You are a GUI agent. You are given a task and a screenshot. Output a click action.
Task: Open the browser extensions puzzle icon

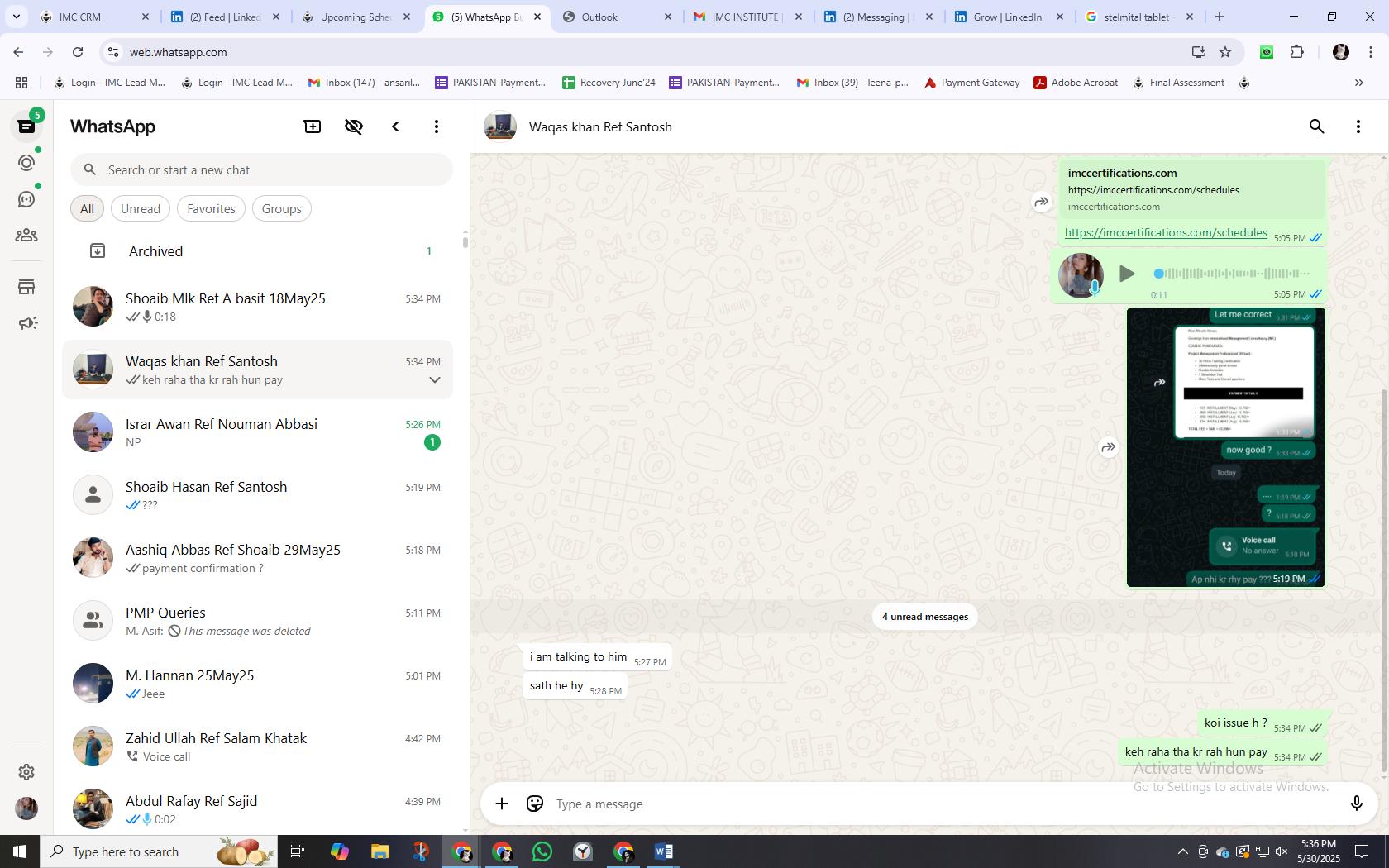[1296, 52]
